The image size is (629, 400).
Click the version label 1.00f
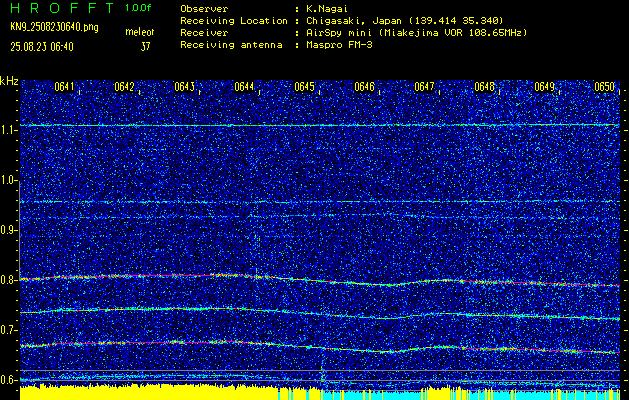138,8
